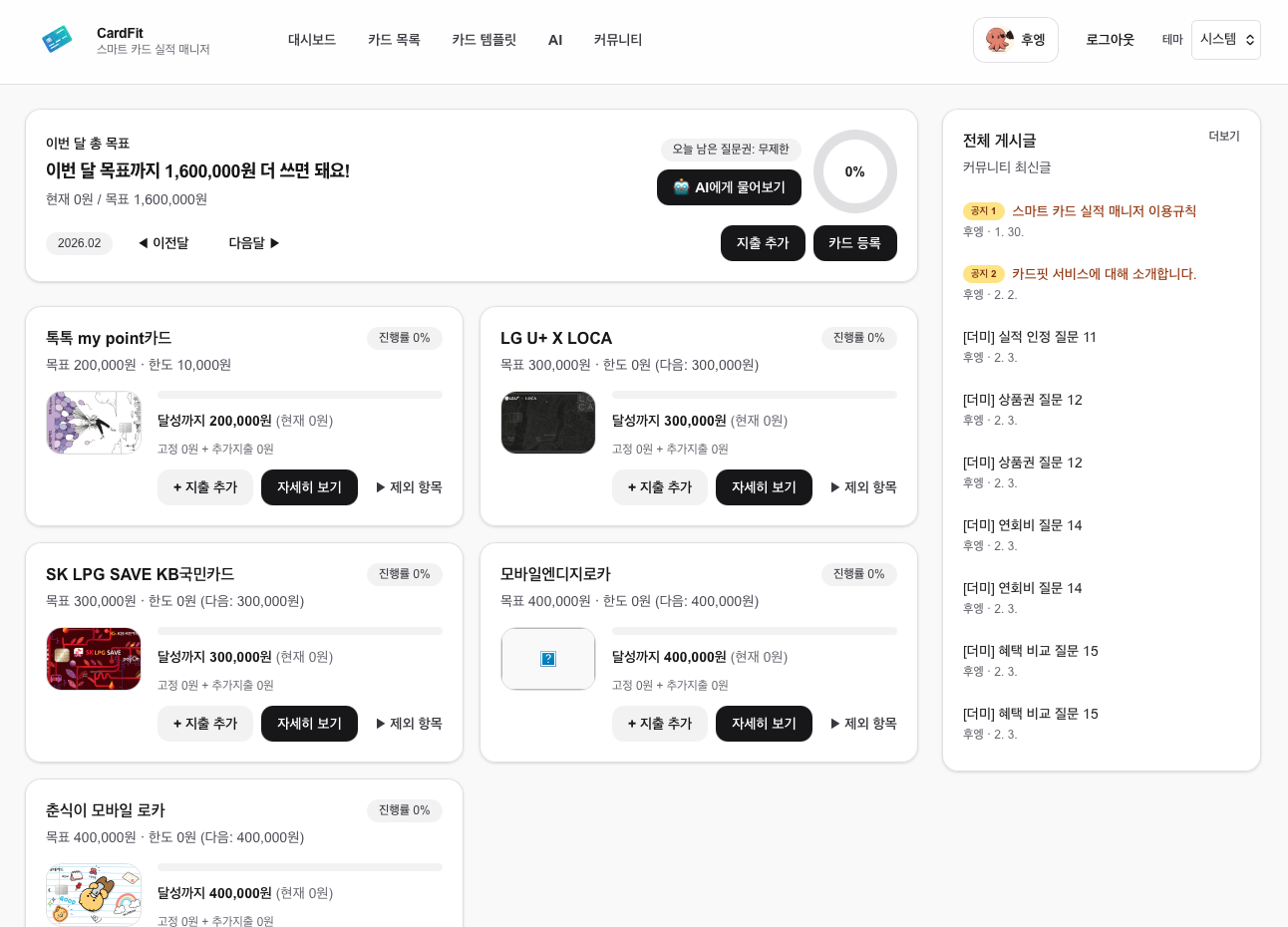This screenshot has height=927, width=1288.
Task: Click the 카드 등록 button
Action: pyautogui.click(x=855, y=243)
